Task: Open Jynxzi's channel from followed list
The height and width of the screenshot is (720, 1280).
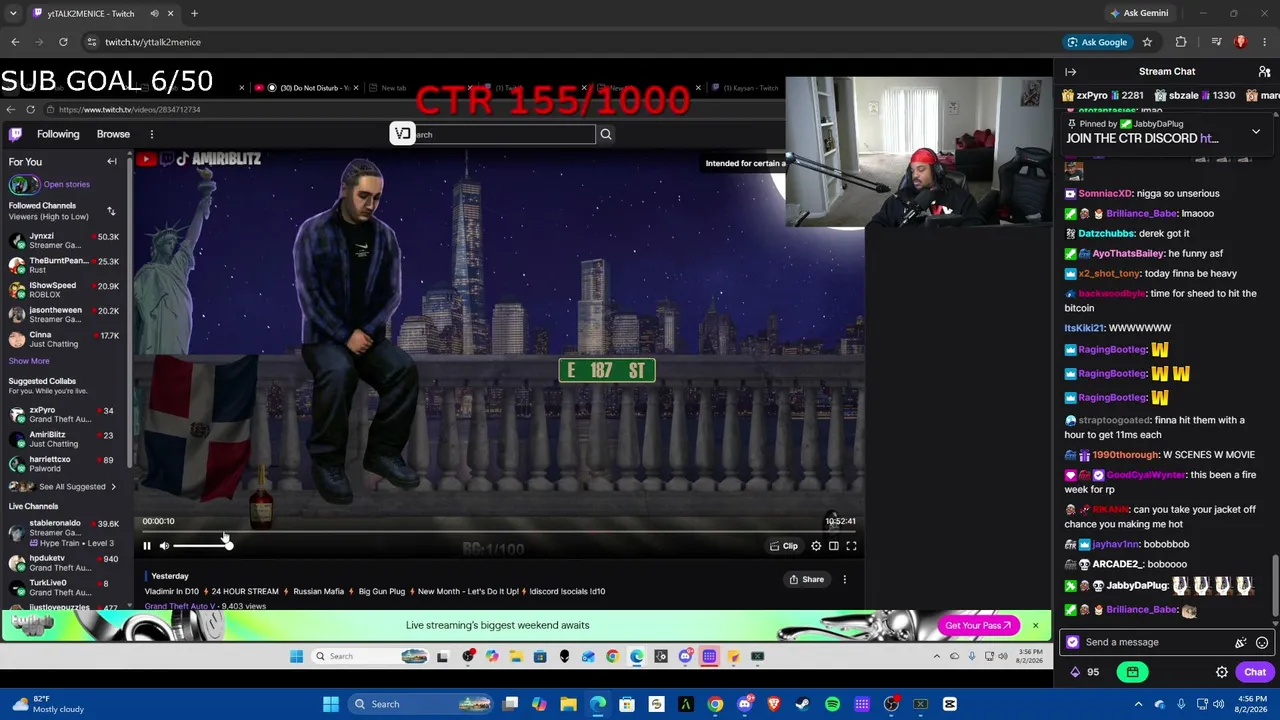Action: (x=64, y=241)
